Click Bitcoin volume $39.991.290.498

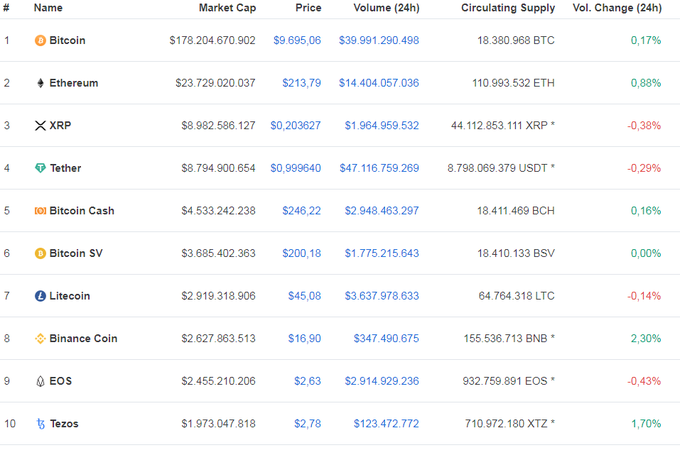click(x=379, y=40)
